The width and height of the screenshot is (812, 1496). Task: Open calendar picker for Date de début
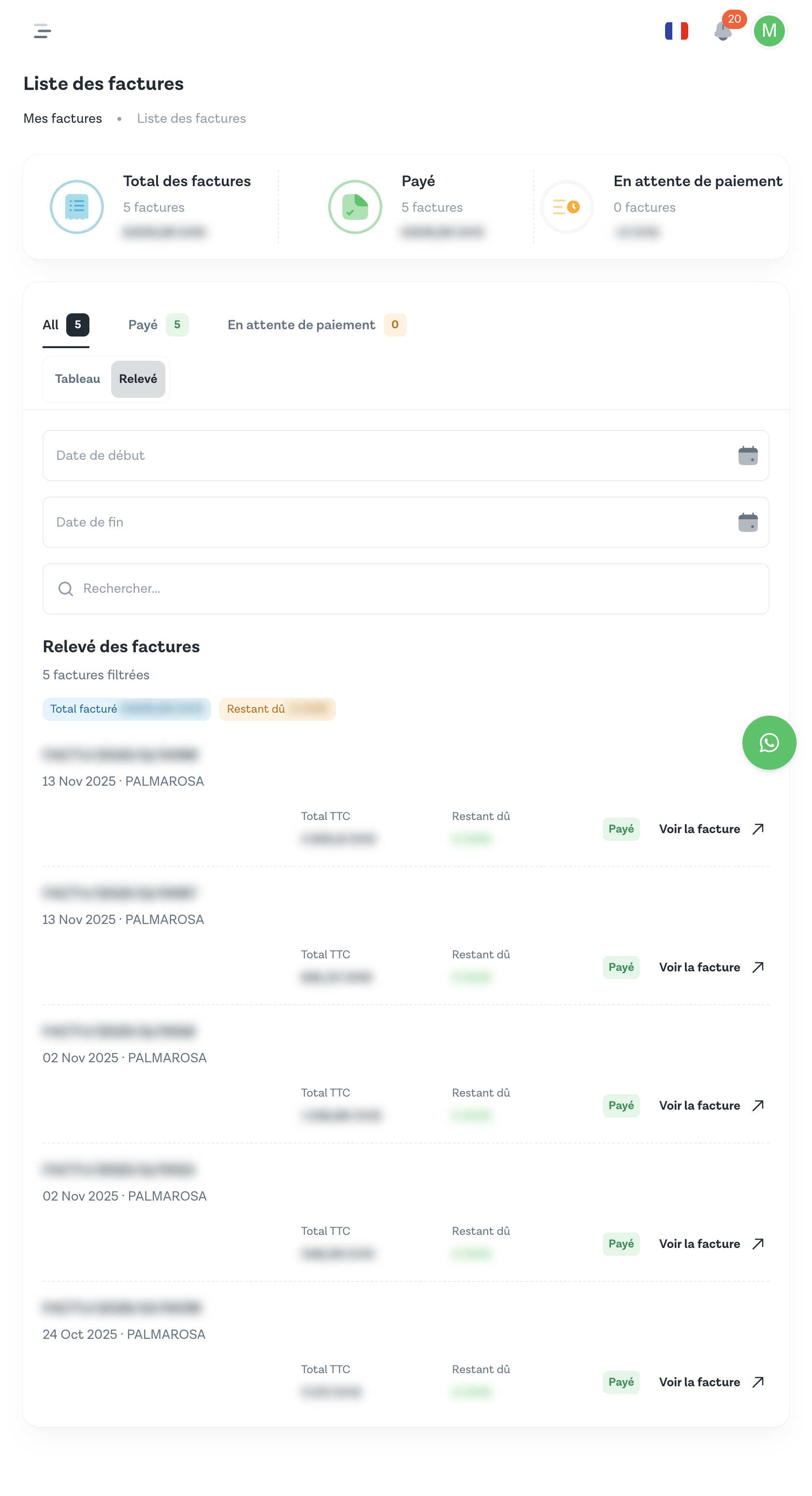748,455
